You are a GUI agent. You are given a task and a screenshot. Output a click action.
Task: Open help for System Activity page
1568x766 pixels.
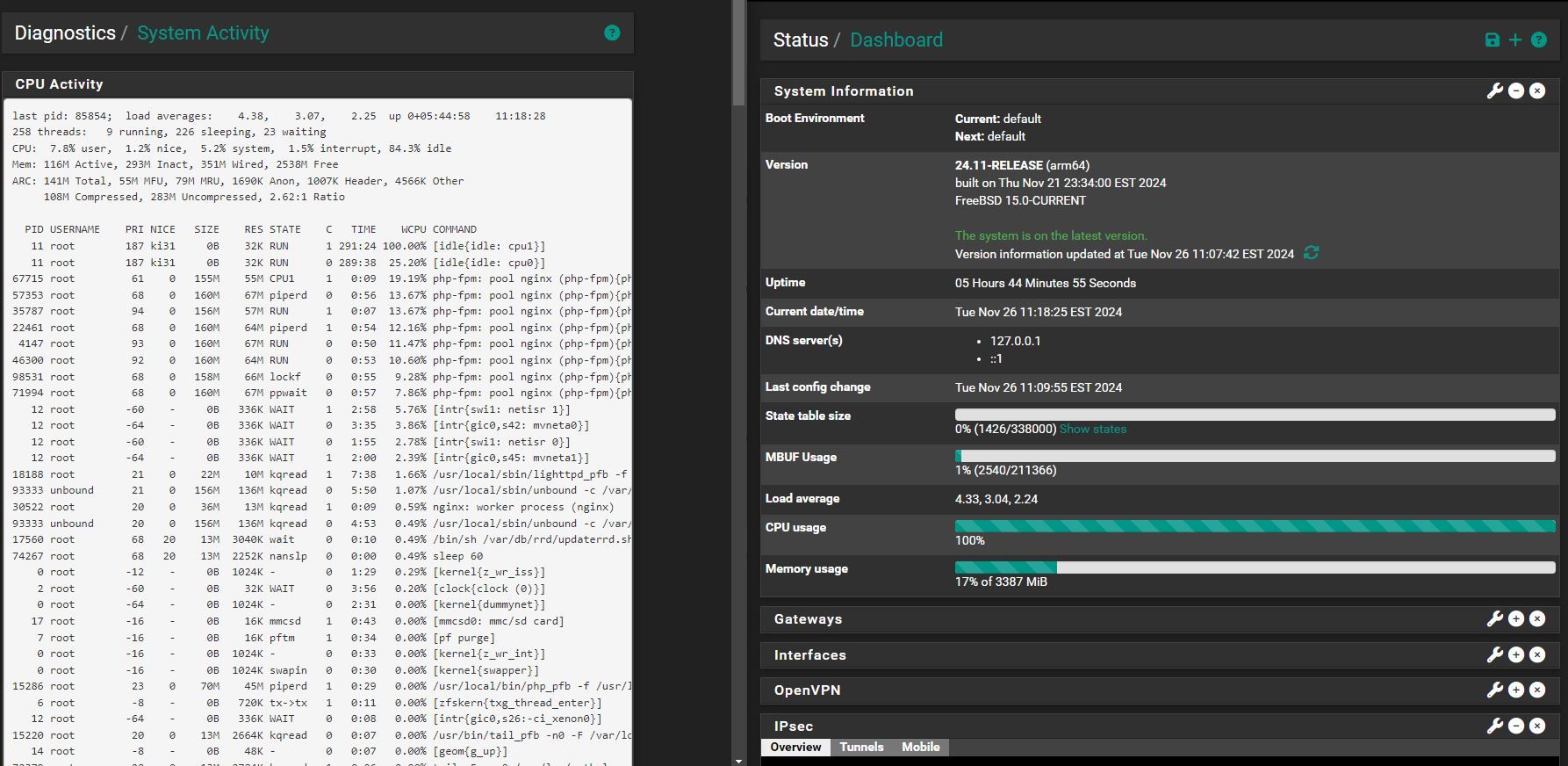click(x=612, y=33)
